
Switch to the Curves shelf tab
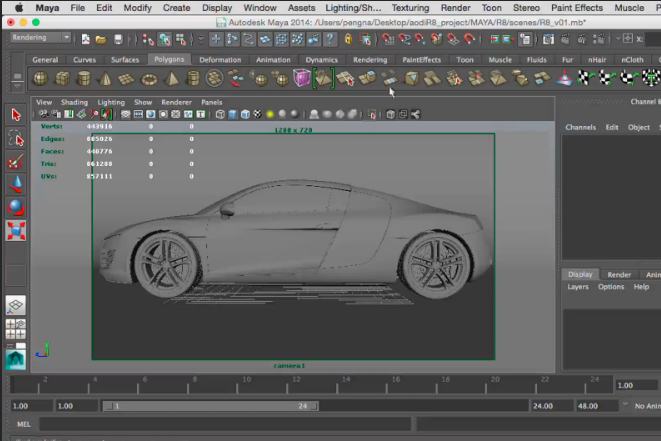pyautogui.click(x=84, y=60)
